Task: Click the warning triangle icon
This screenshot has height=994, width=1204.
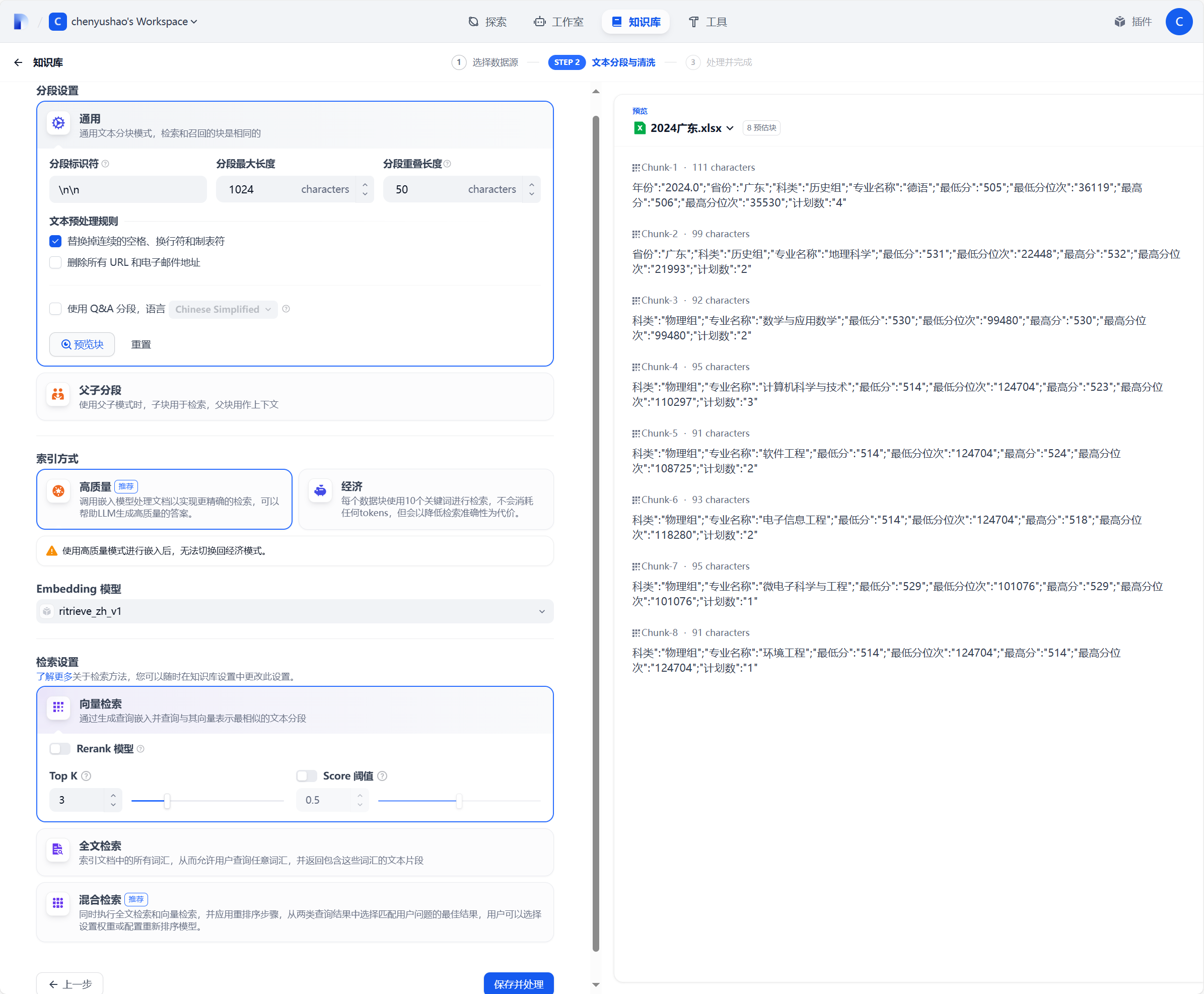Action: pos(51,551)
